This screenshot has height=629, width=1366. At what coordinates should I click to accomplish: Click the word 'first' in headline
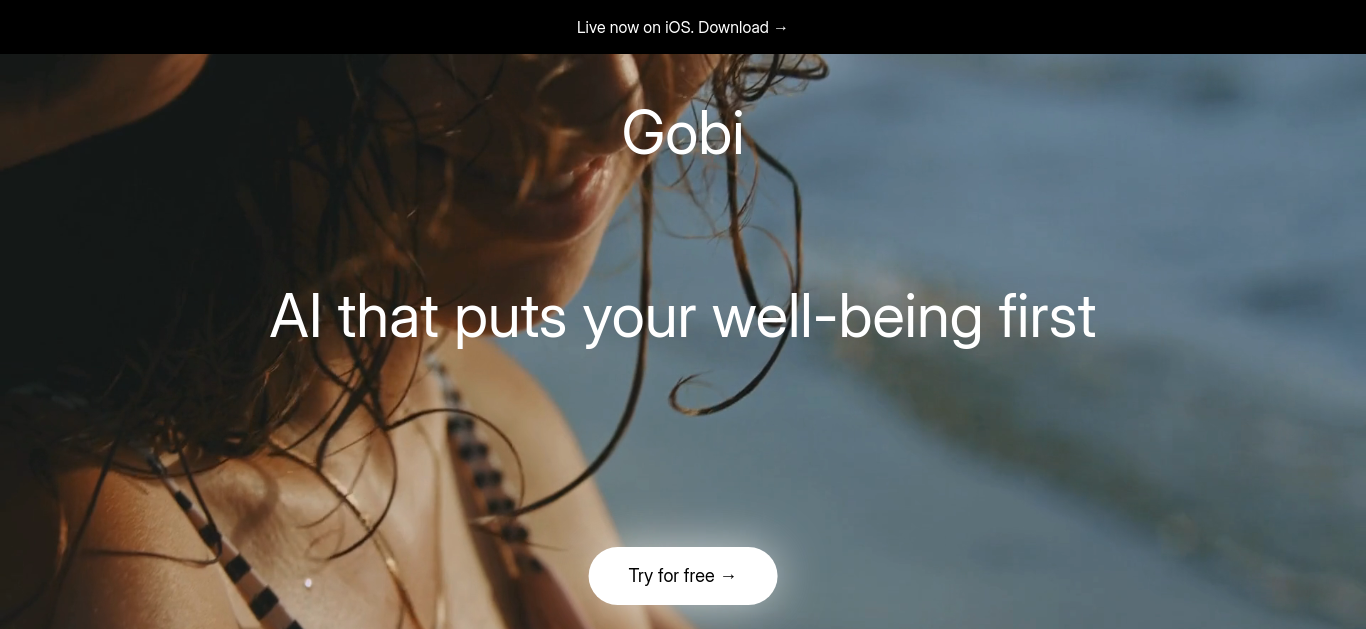[1047, 316]
